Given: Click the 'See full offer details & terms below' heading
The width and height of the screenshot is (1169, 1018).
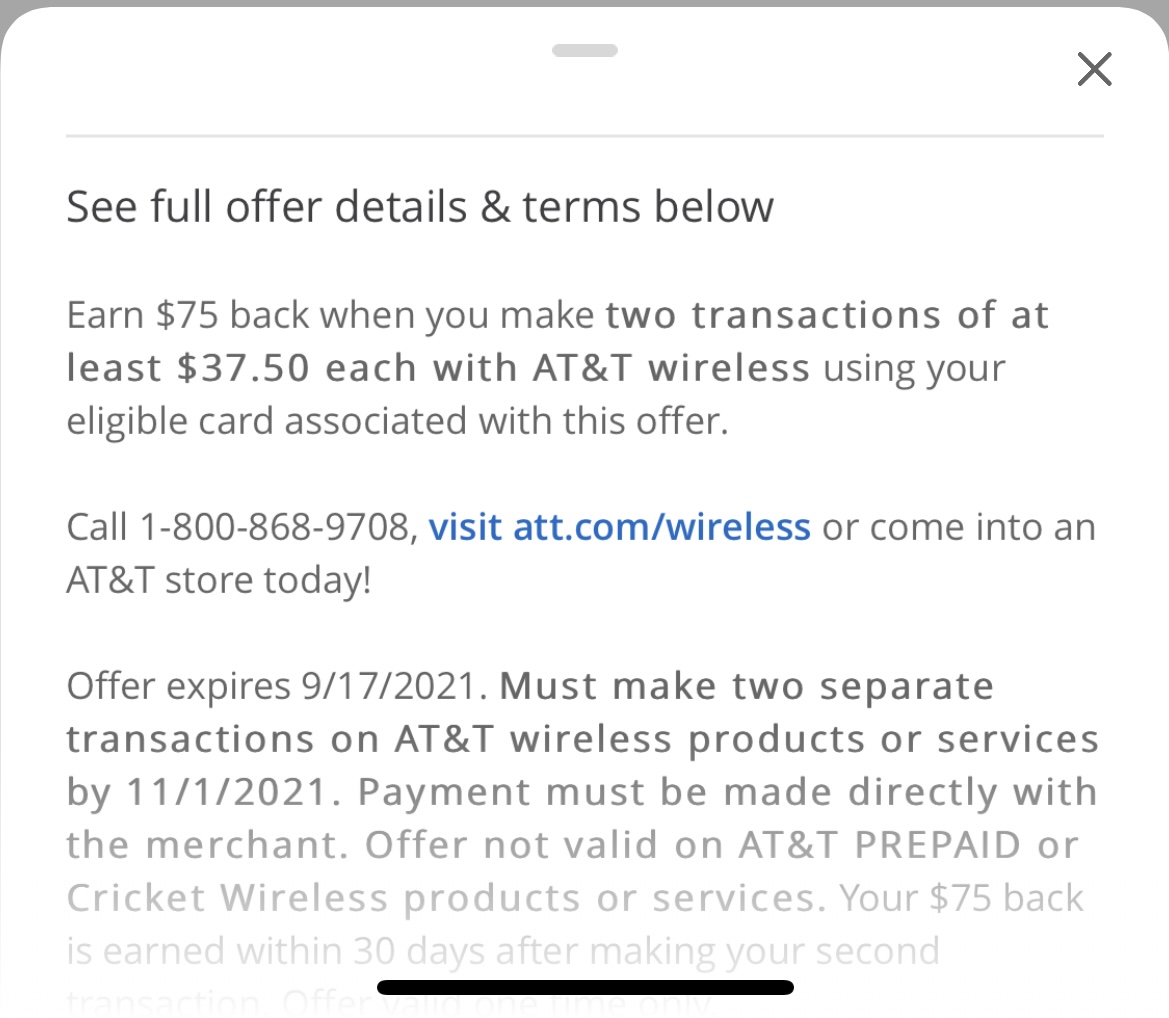Looking at the screenshot, I should point(420,207).
